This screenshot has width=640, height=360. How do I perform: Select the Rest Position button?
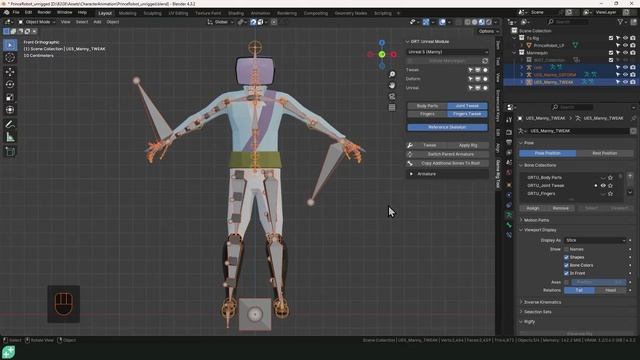click(604, 153)
